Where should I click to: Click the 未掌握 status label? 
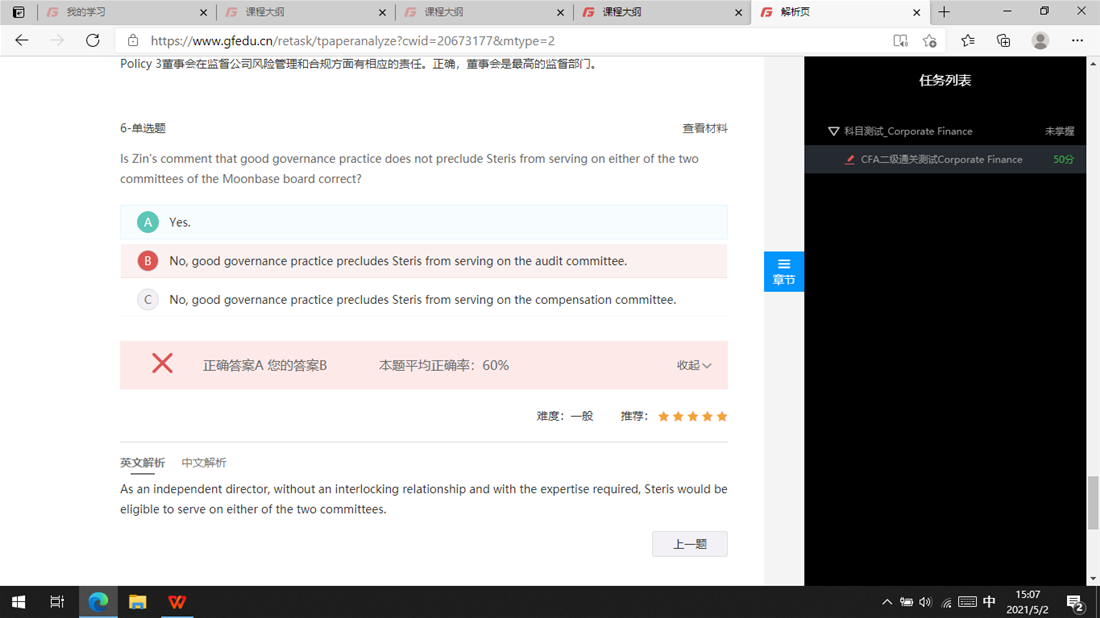click(1059, 131)
